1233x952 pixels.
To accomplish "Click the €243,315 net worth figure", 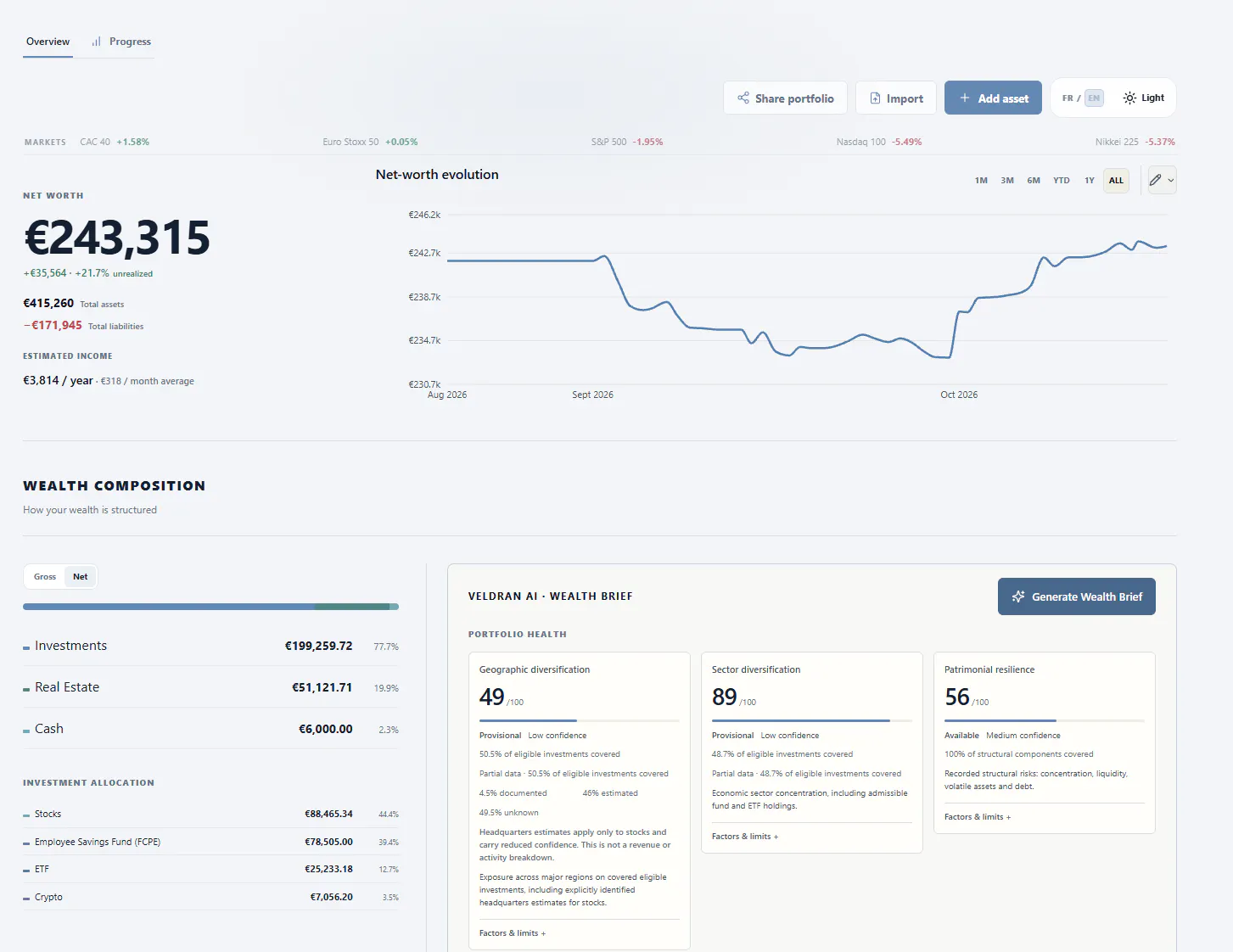I will click(117, 238).
